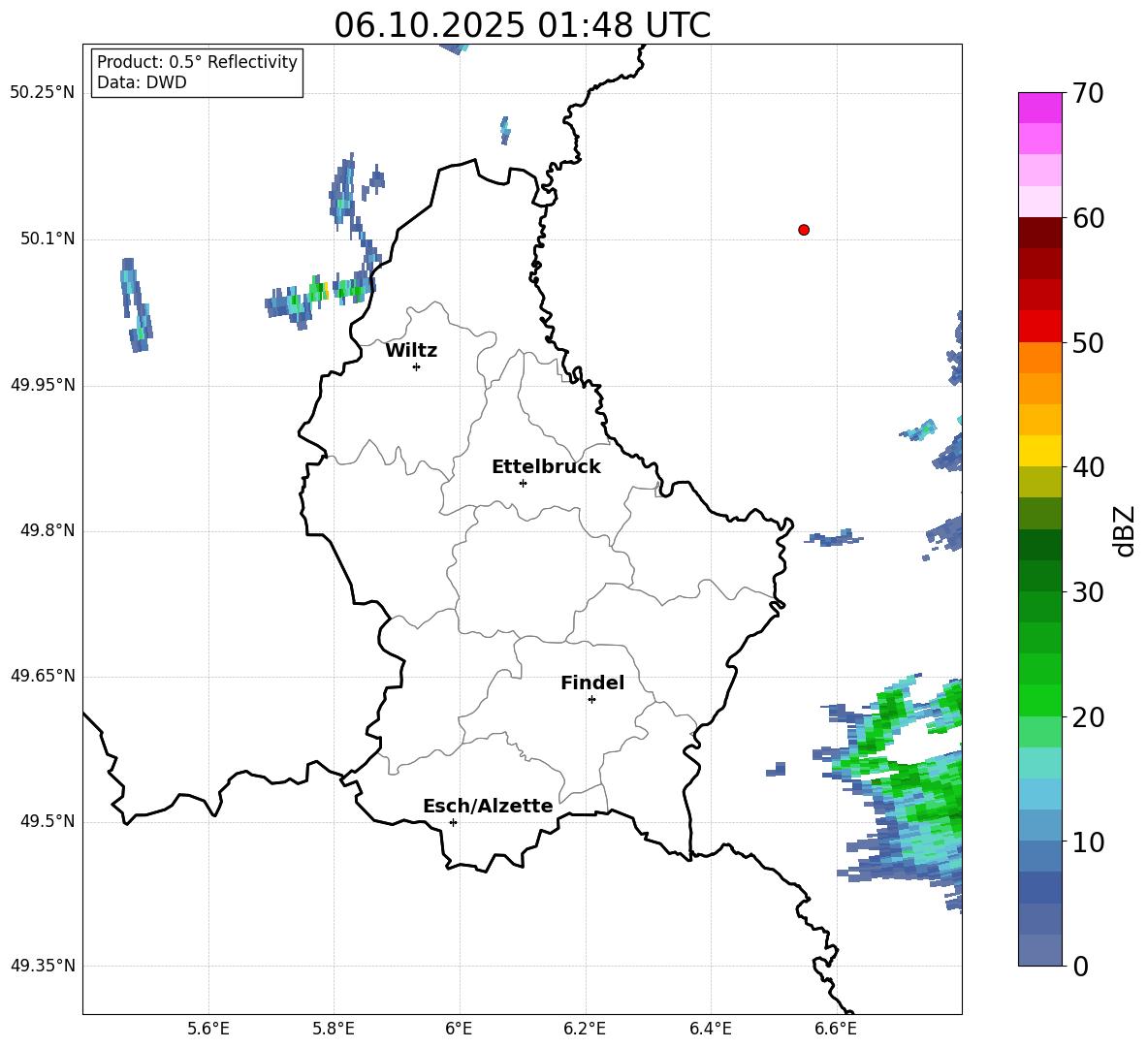1148x1048 pixels.
Task: Click the 6°E longitude label
Action: pos(459,1029)
